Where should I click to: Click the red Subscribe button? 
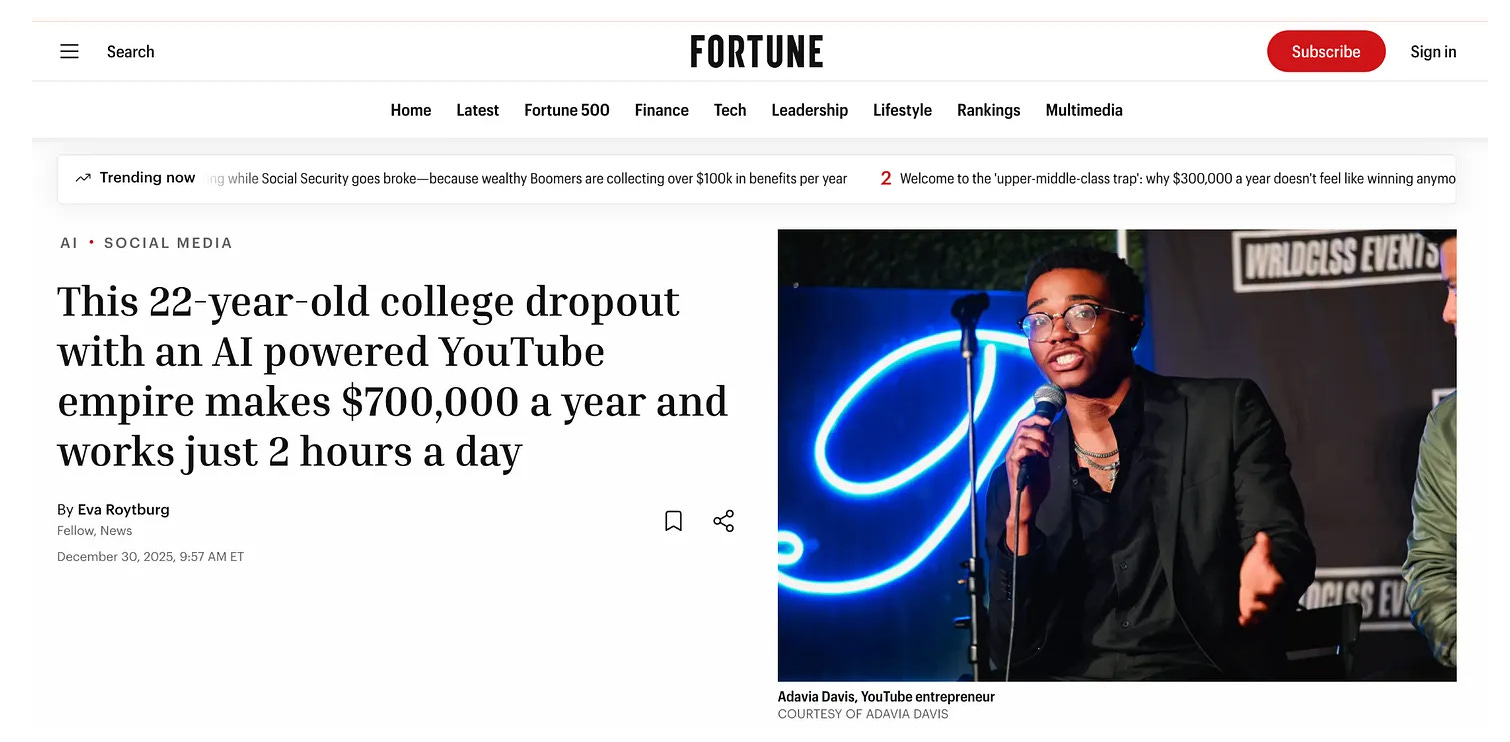(x=1326, y=52)
